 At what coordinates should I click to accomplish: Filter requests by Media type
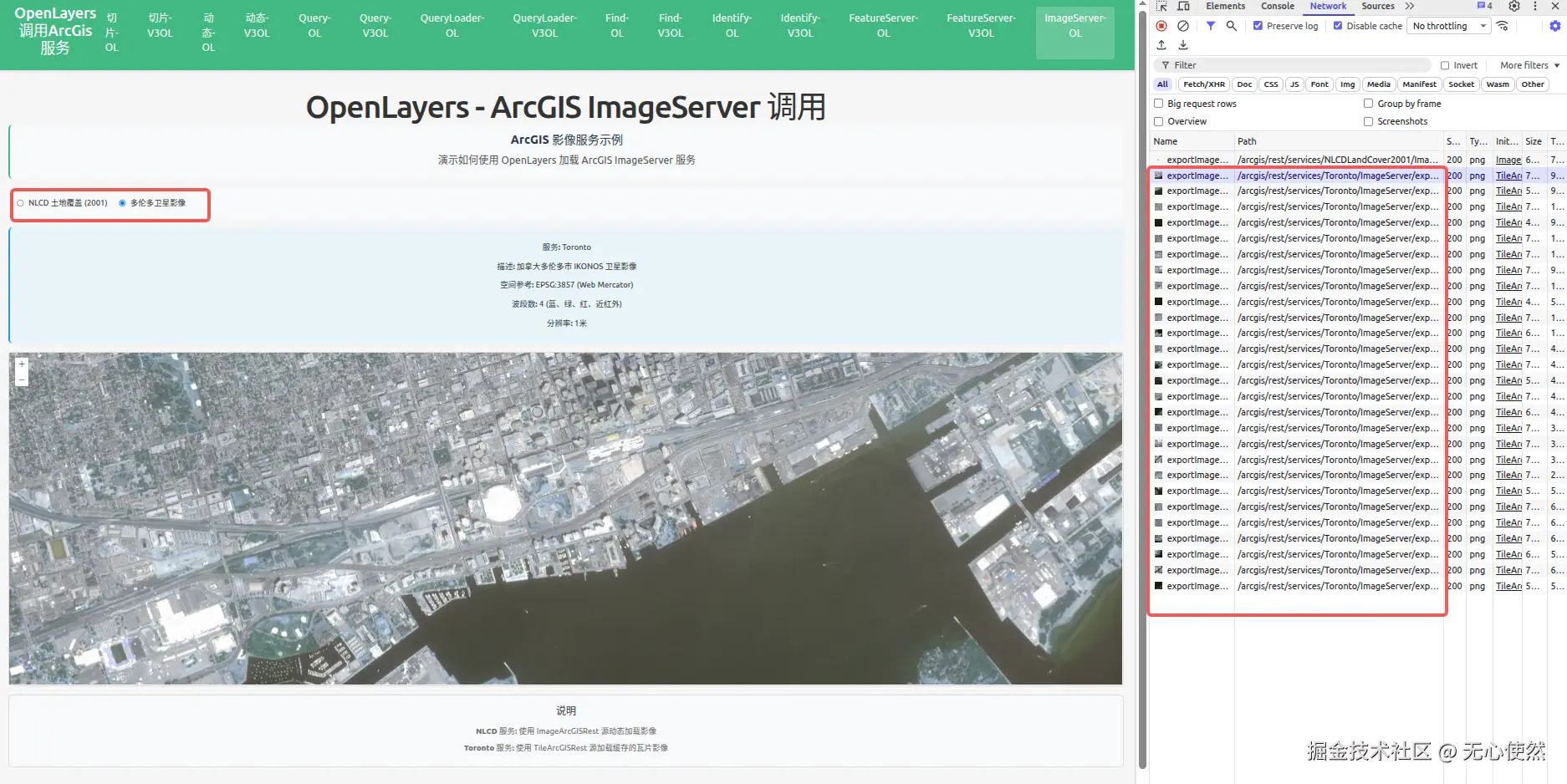[x=1379, y=84]
